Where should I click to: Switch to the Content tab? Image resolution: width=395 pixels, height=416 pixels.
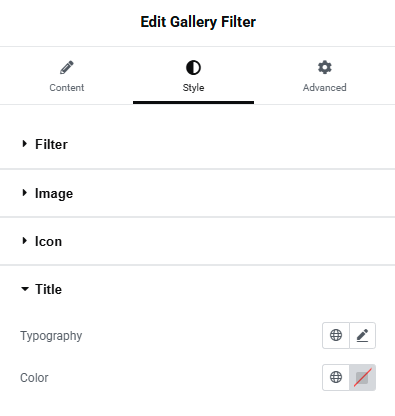click(67, 76)
